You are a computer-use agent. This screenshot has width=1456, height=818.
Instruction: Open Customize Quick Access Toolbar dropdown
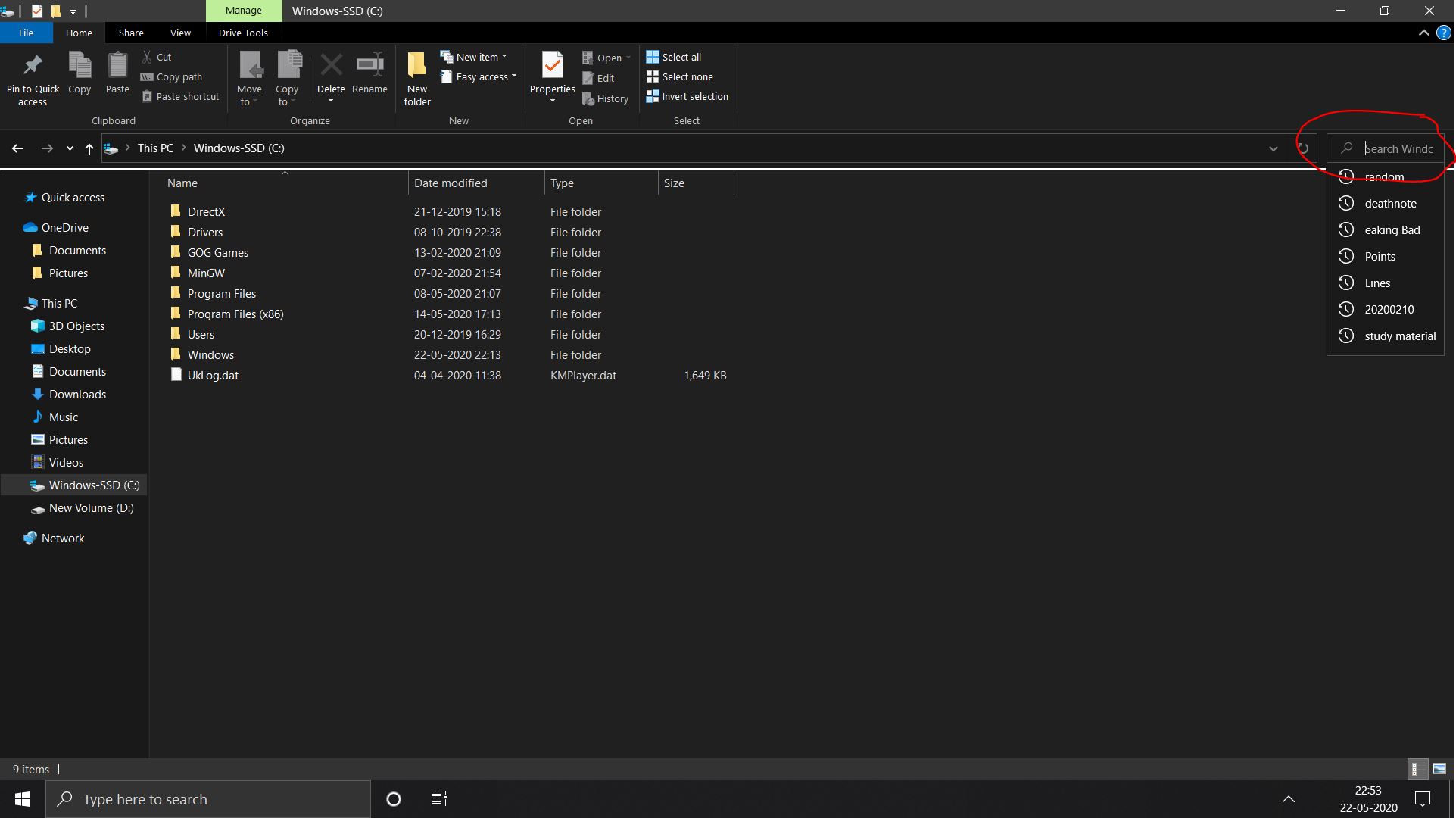(73, 11)
